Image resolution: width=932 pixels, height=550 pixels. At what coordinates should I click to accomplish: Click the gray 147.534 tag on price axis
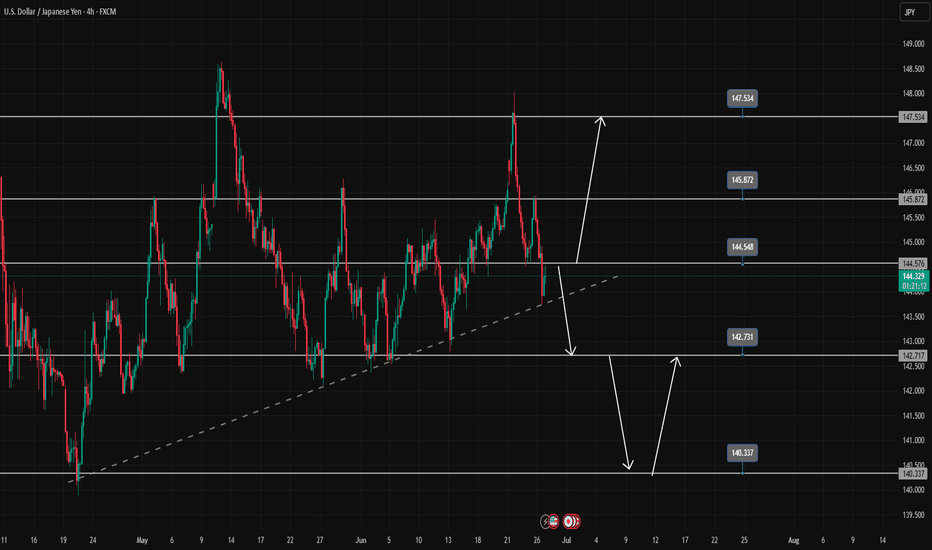914,117
